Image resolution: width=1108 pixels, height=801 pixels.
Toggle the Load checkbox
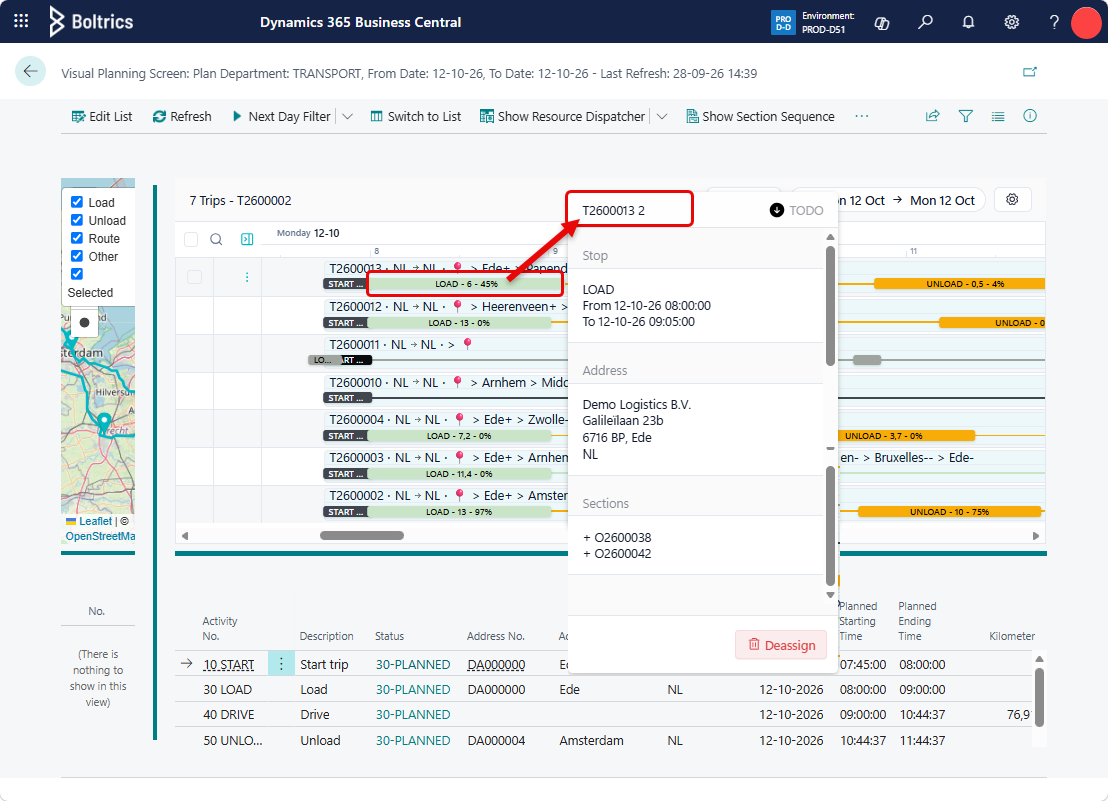click(77, 202)
